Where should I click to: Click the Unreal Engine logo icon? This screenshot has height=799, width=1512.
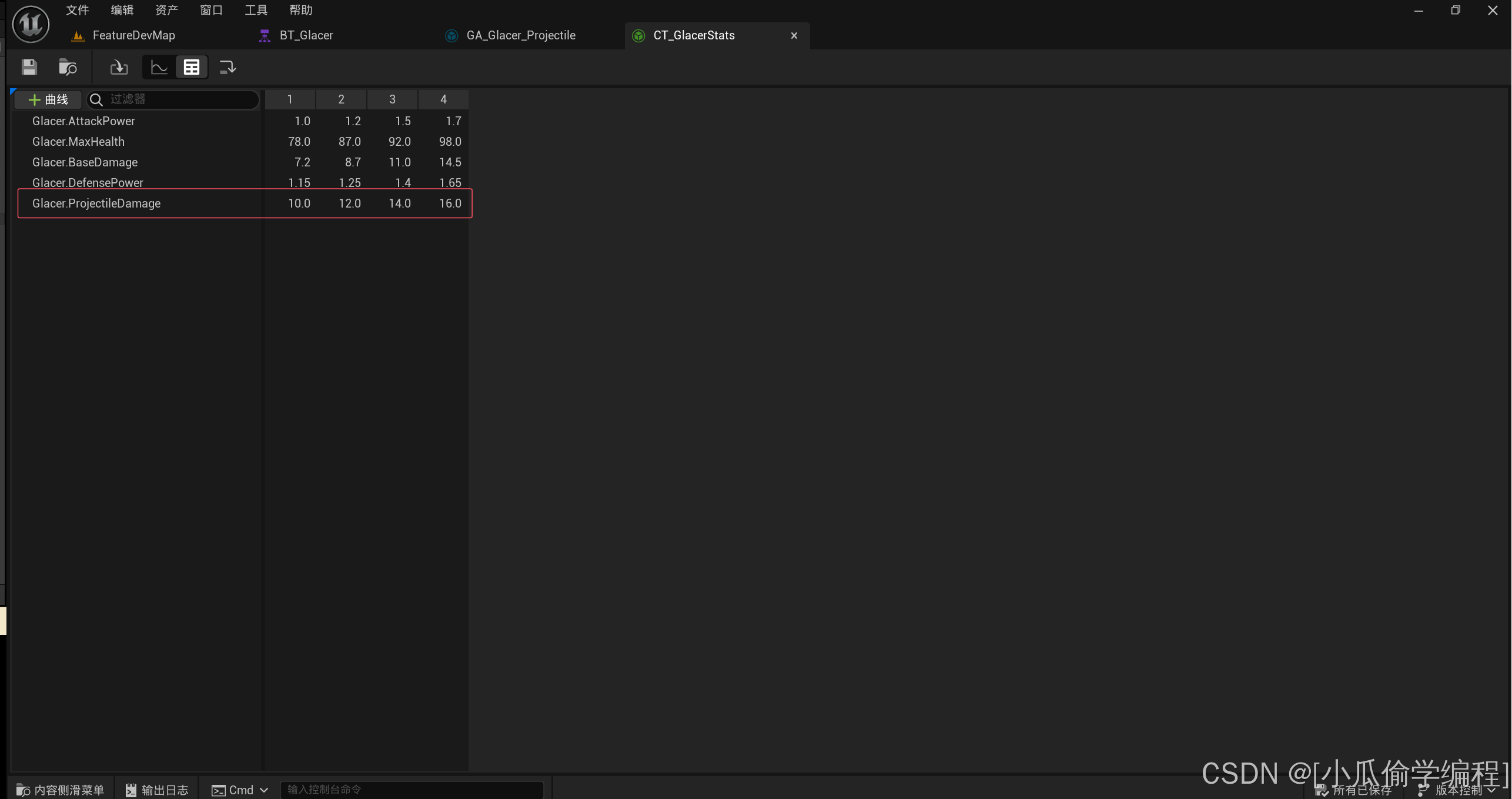click(31, 24)
